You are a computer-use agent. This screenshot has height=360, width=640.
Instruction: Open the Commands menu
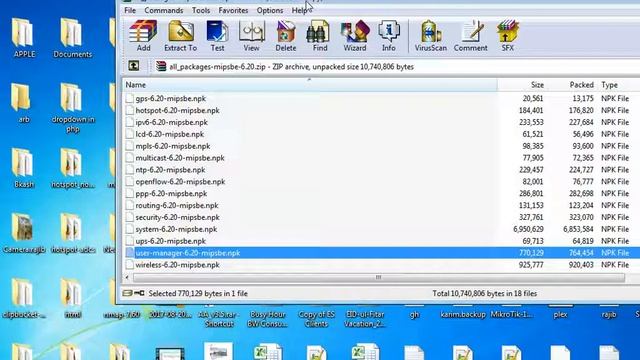click(164, 10)
